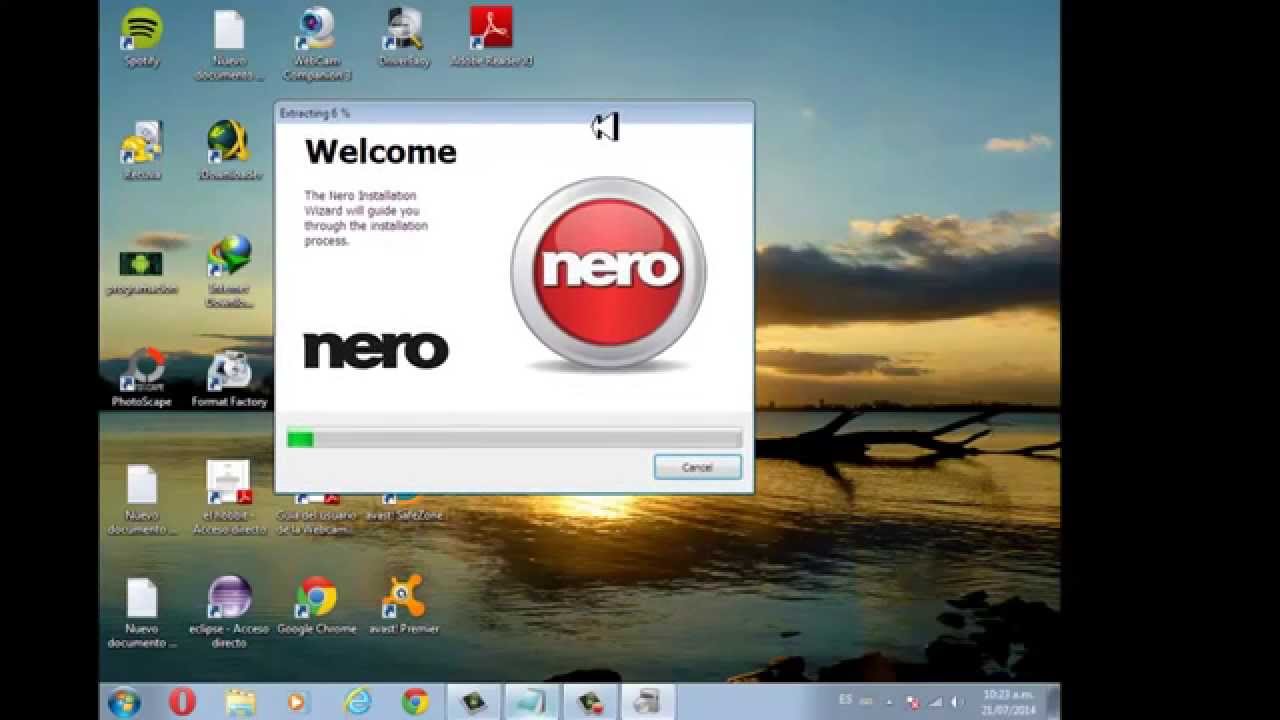Image resolution: width=1280 pixels, height=720 pixels.
Task: Click Cancel in the Nero installer
Action: coord(697,467)
